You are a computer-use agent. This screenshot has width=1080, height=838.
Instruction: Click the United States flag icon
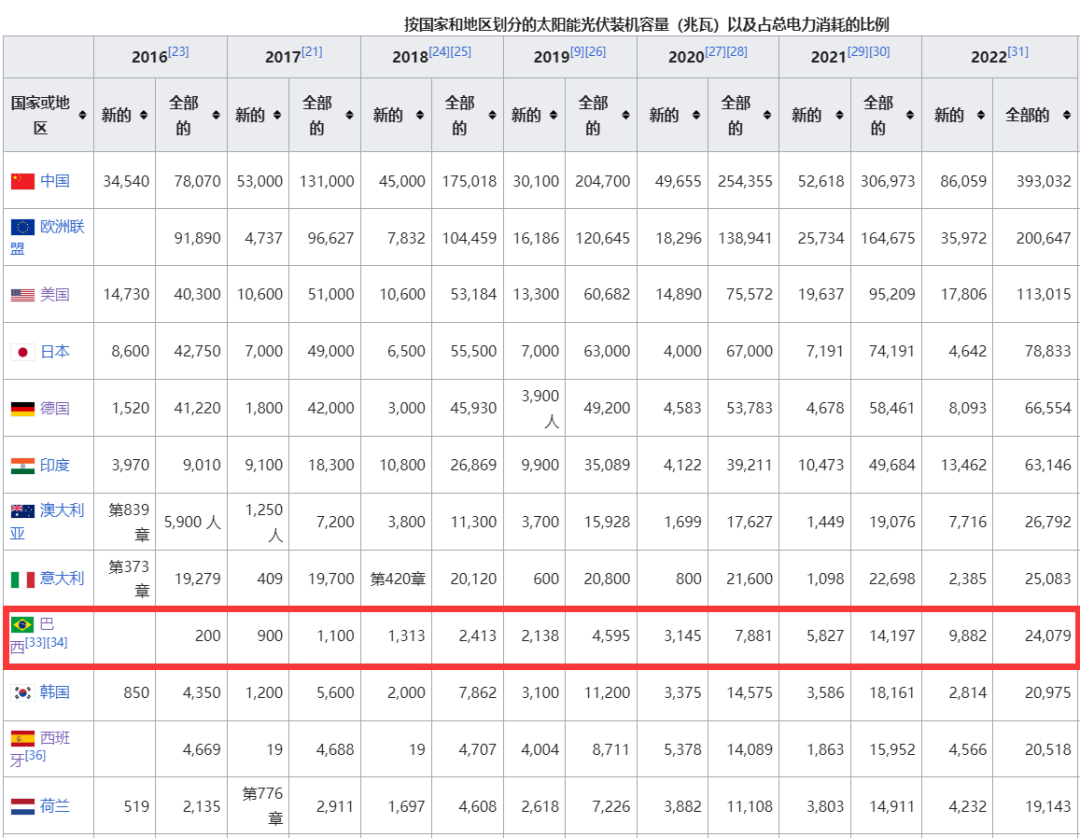(22, 295)
